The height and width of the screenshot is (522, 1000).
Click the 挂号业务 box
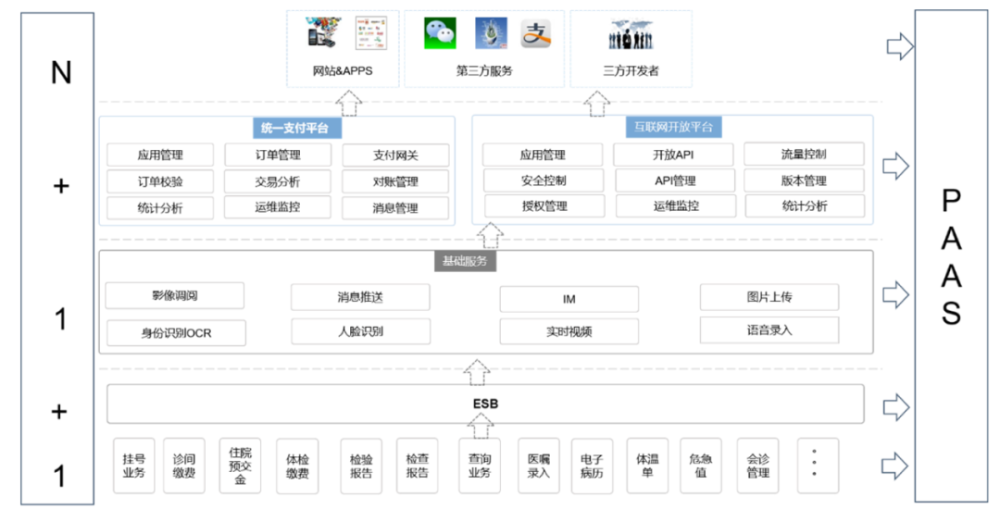coord(134,466)
